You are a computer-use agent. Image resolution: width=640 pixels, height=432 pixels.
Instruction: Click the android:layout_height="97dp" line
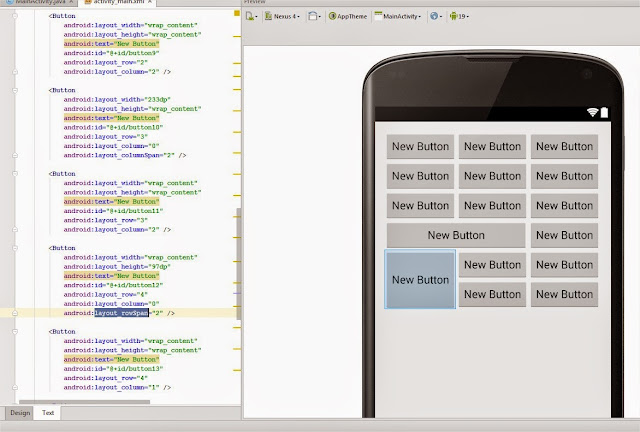tap(117, 267)
